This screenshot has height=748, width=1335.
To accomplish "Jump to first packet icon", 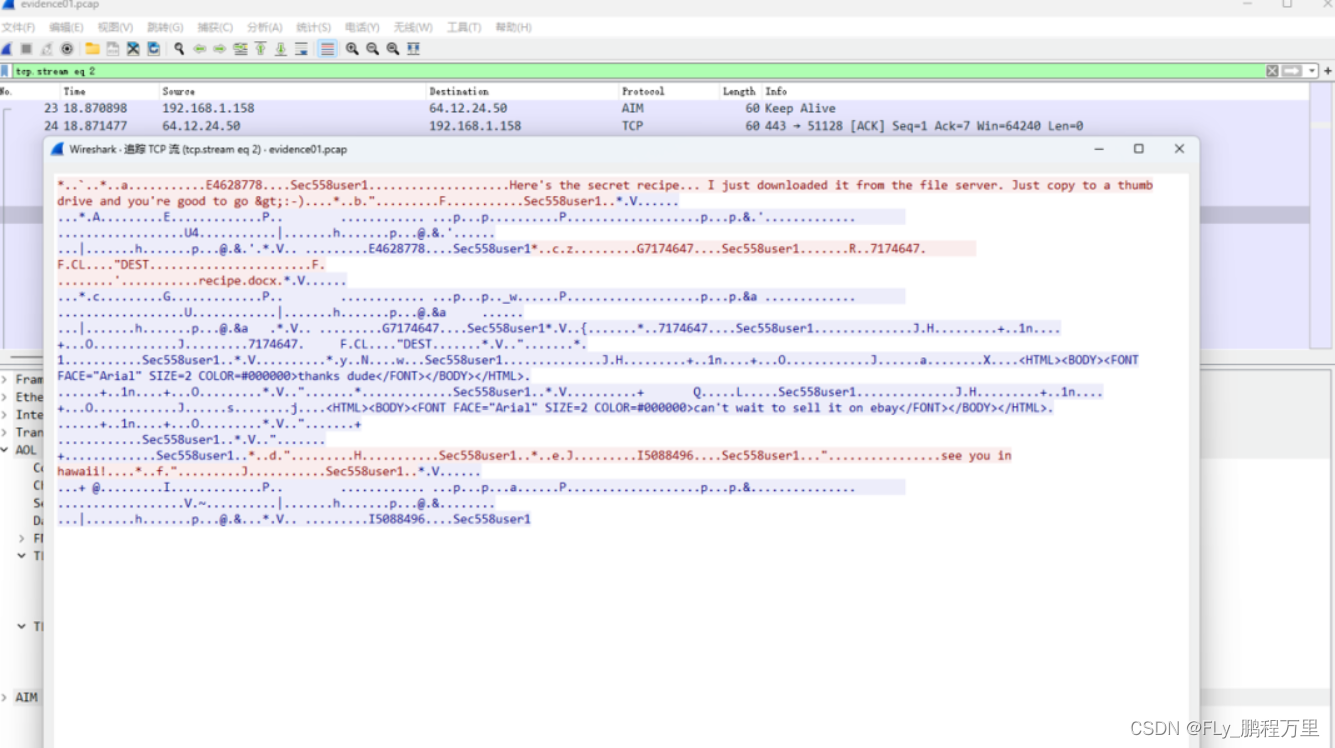I will (x=260, y=49).
